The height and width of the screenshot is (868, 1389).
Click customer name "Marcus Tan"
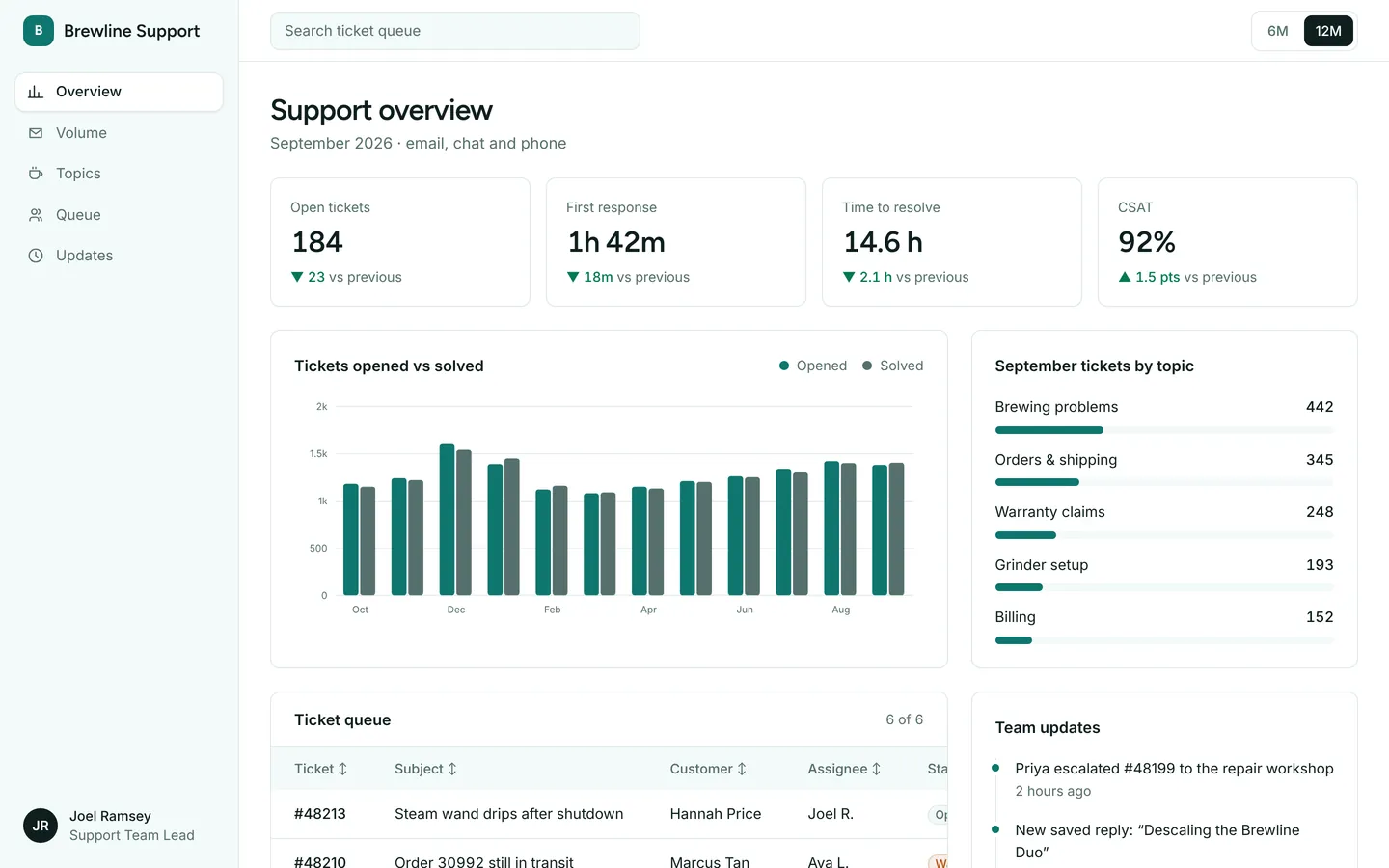click(710, 862)
